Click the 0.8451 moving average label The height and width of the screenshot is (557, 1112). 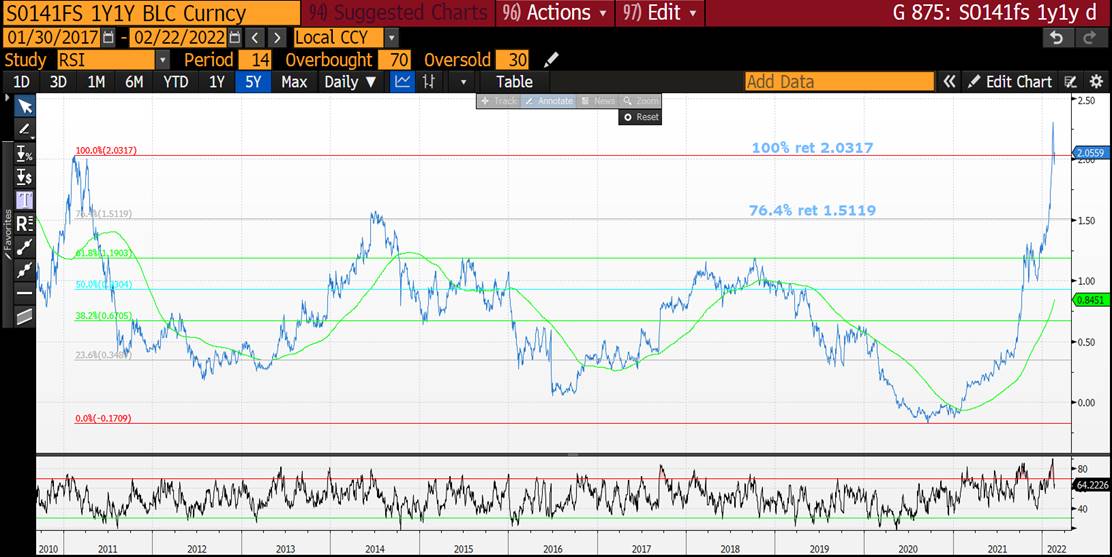pos(1093,300)
